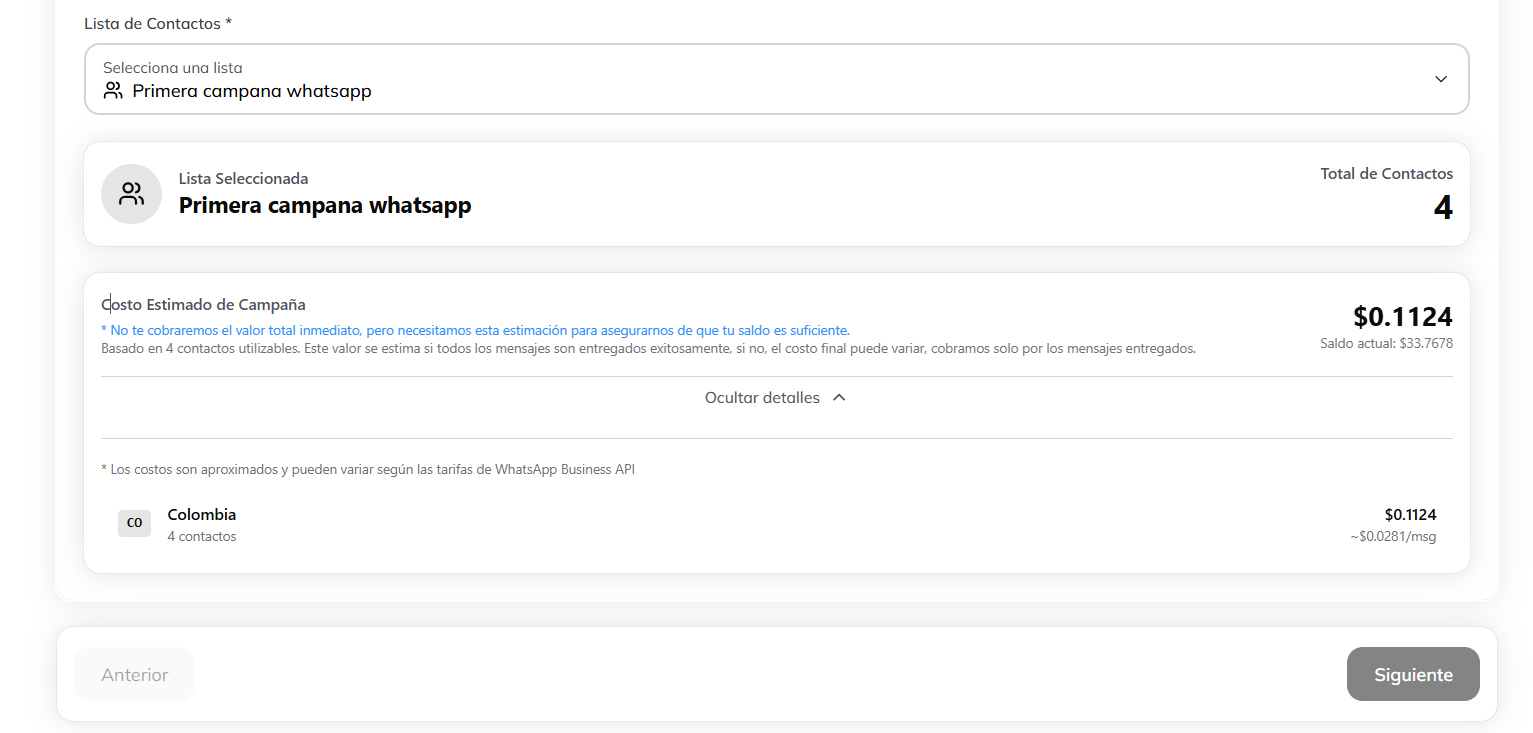This screenshot has height=733, width=1533.
Task: Open the 'Selecciona una lista' dropdown
Action: point(776,79)
